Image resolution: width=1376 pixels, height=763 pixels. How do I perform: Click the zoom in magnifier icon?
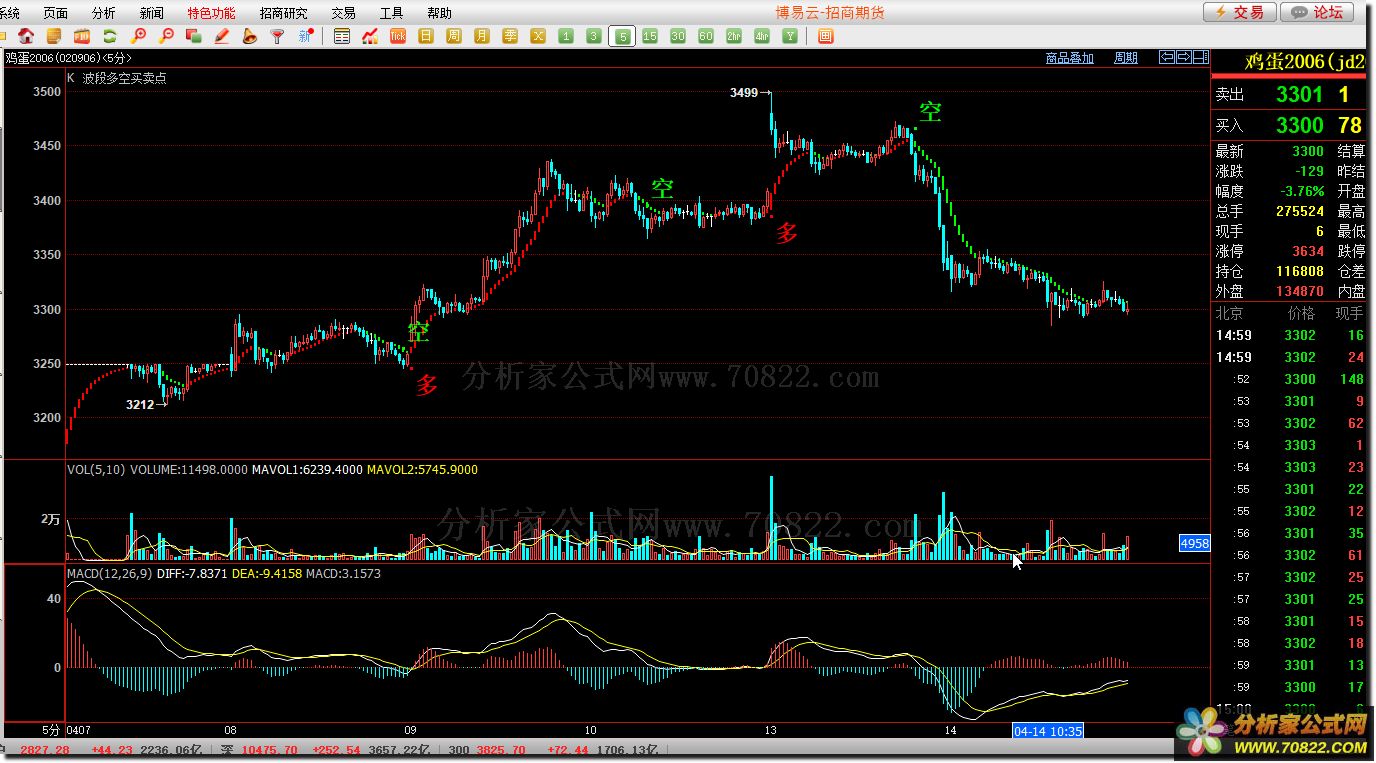139,36
